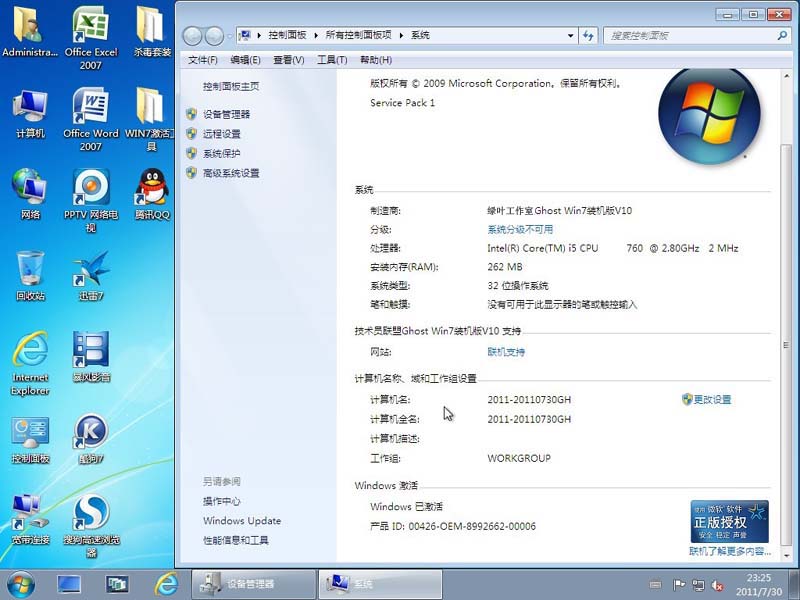Open 宽带连接 desktop shortcut

click(x=30, y=519)
